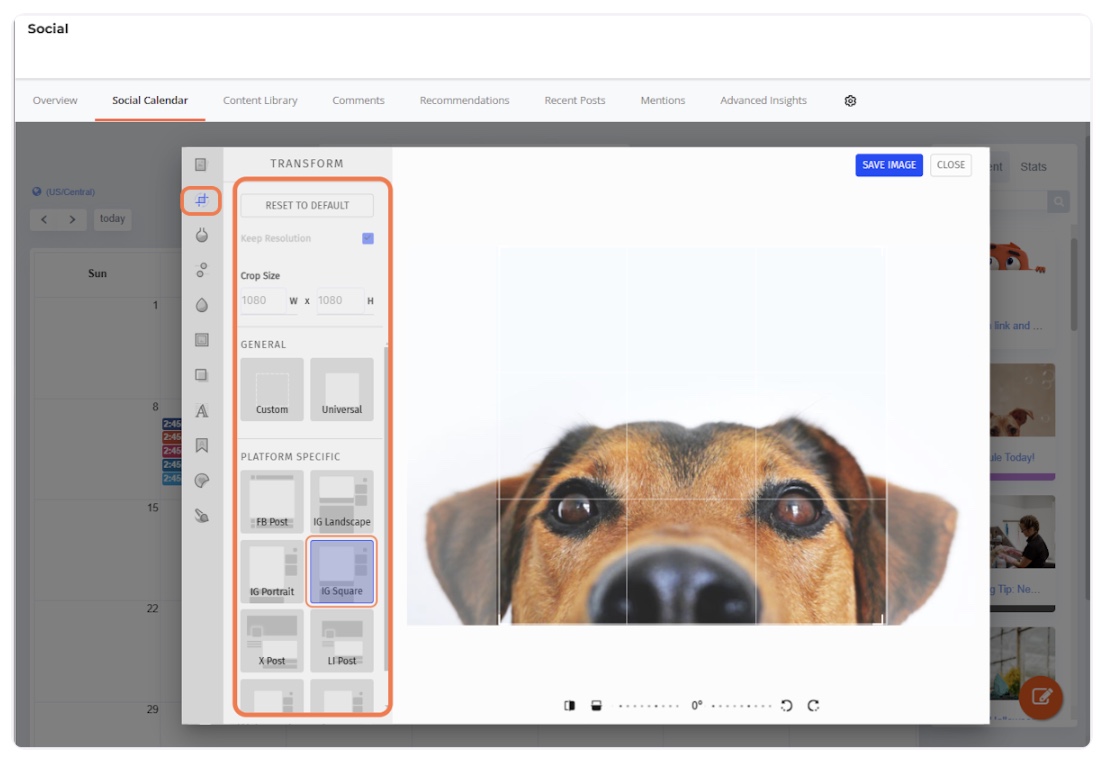1104x760 pixels.
Task: Open the Frames tool icon
Action: coord(201,340)
